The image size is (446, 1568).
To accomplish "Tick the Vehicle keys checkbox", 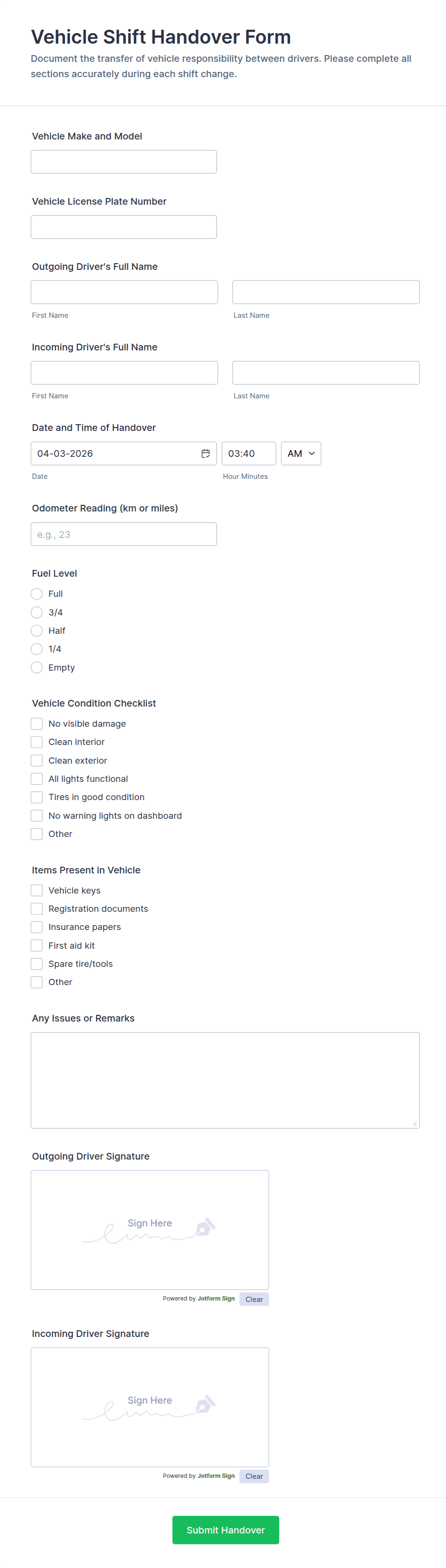I will [36, 891].
